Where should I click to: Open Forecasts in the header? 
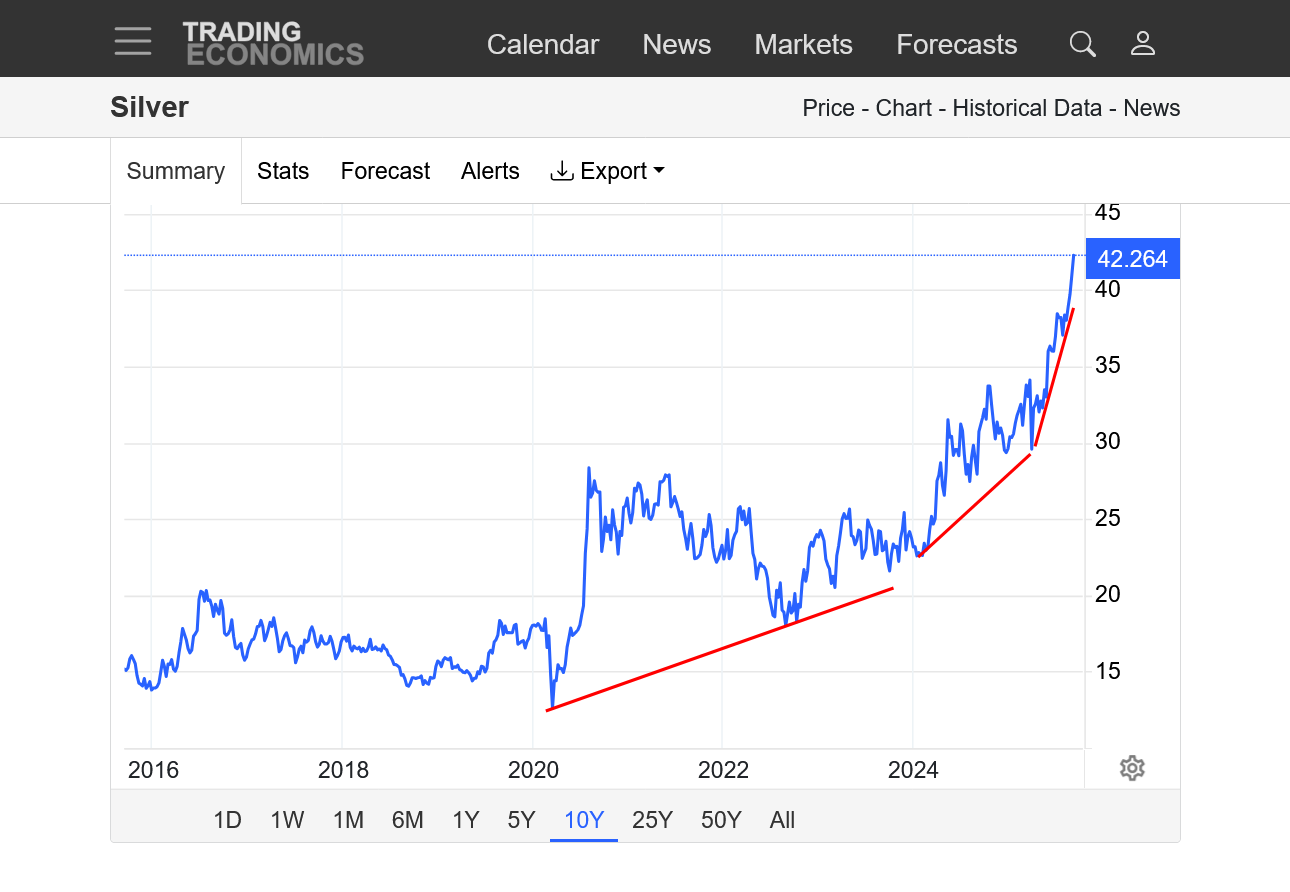(956, 45)
